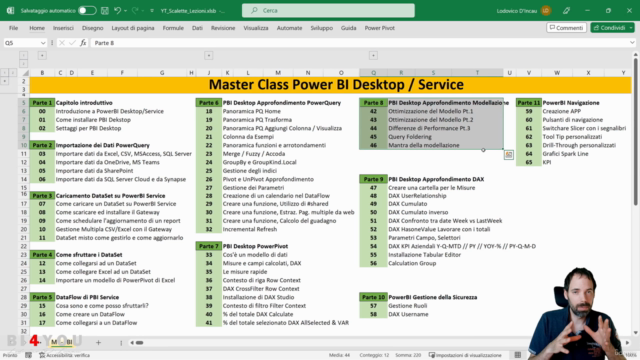Image resolution: width=640 pixels, height=360 pixels.
Task: Open the File menu
Action: click(x=13, y=28)
